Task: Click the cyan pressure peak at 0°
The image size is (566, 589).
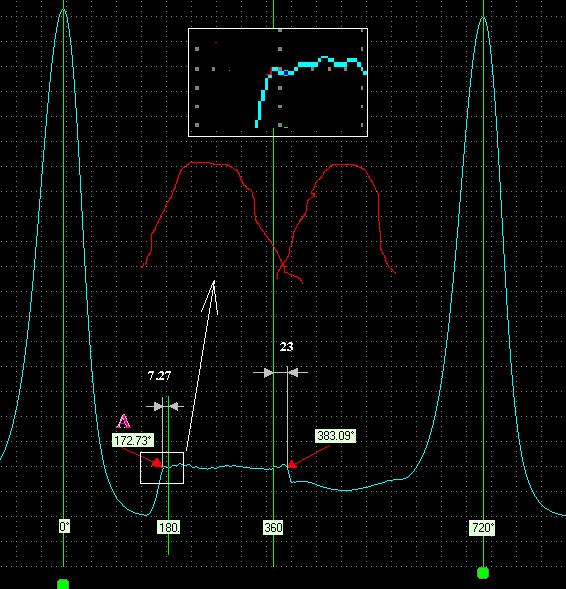Action: 63,9
